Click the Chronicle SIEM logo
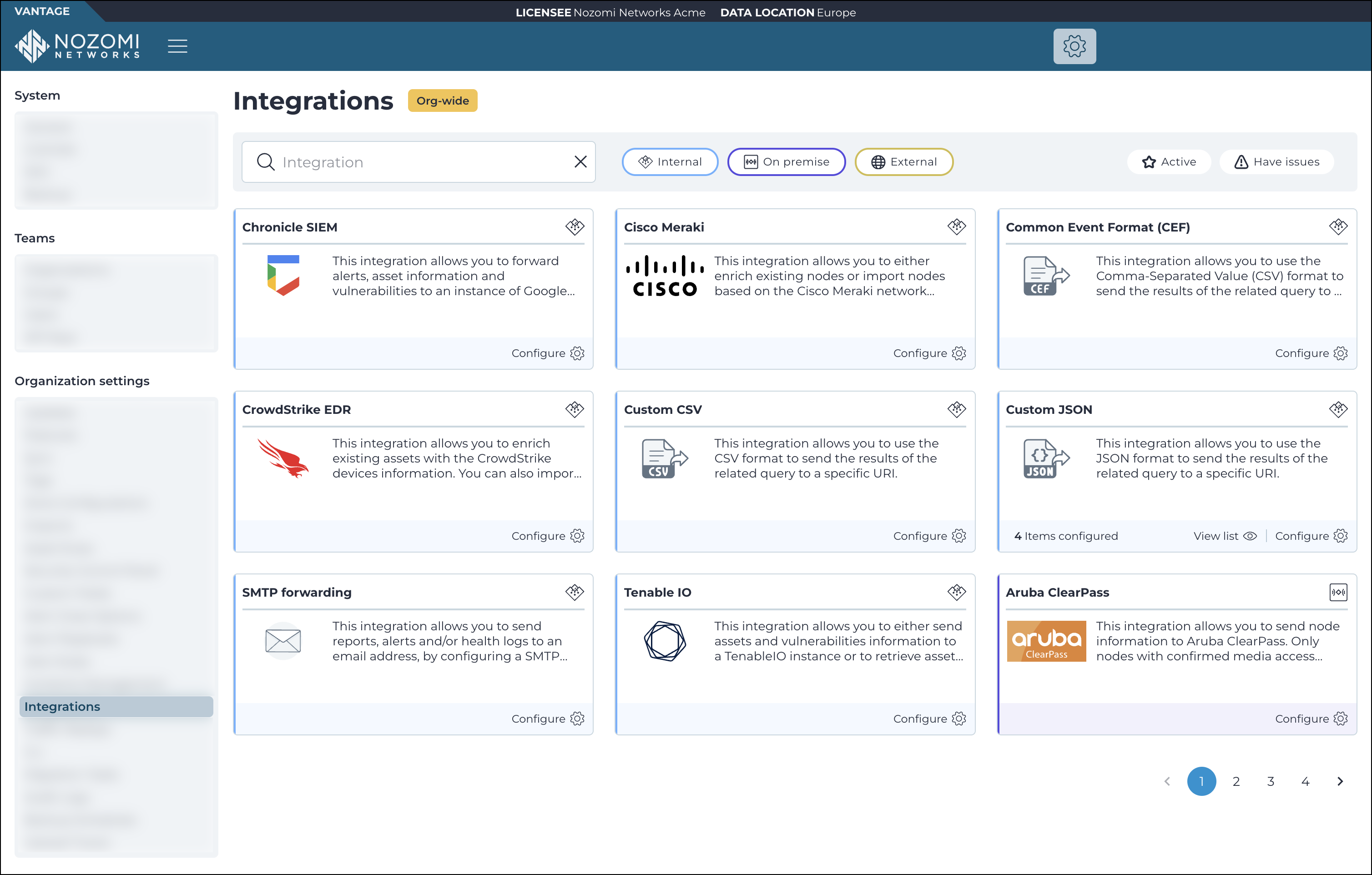This screenshot has width=1372, height=875. coord(283,275)
